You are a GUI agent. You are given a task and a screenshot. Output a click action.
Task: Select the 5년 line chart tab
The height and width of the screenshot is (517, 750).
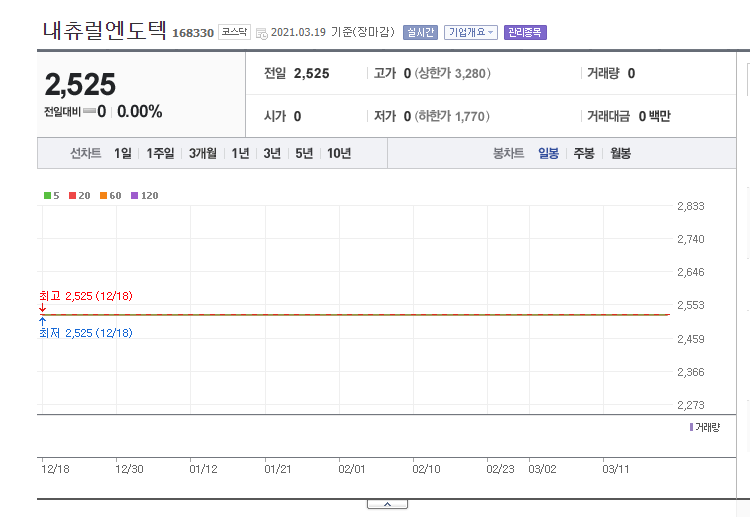pos(304,154)
